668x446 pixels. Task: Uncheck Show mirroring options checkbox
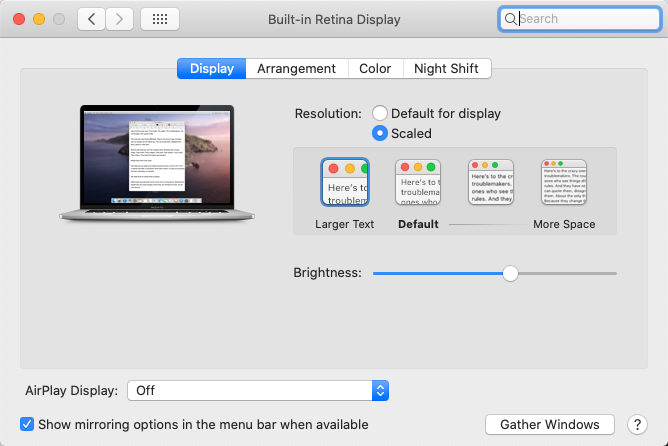[27, 424]
